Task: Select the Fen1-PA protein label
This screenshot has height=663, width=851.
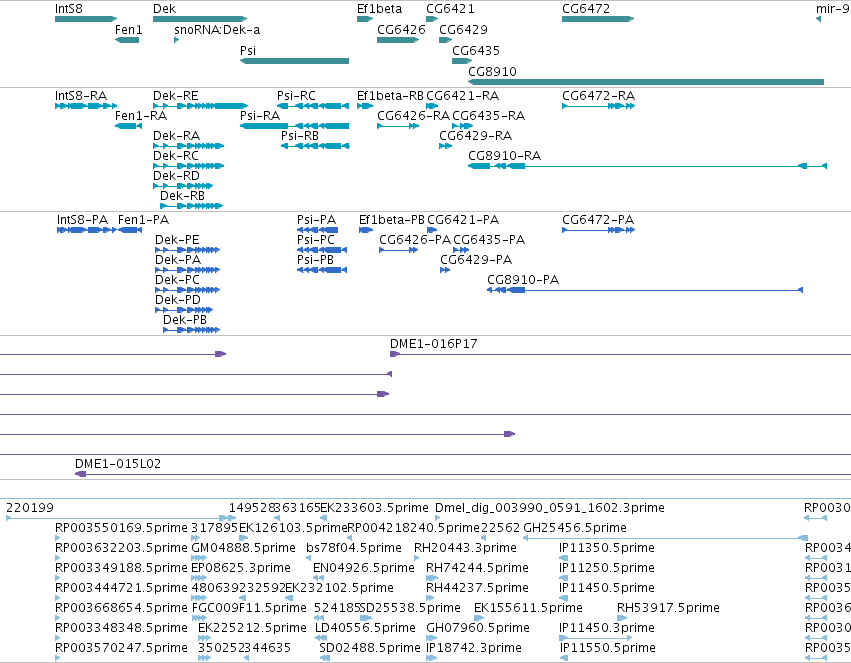Action: (x=143, y=220)
